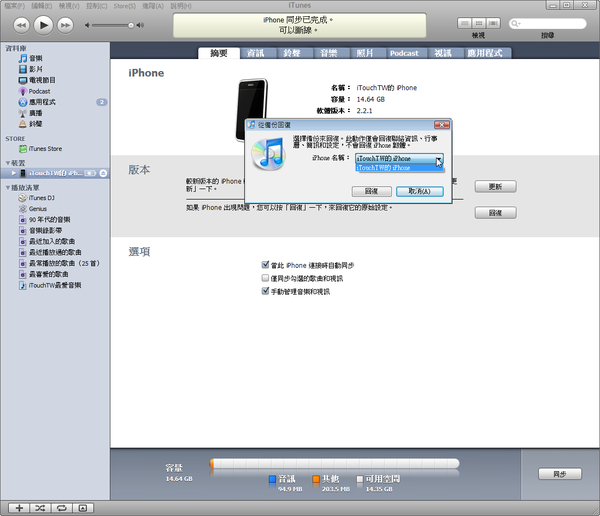The height and width of the screenshot is (516, 600).
Task: Toggle the repeat button
Action: pyautogui.click(x=62, y=508)
